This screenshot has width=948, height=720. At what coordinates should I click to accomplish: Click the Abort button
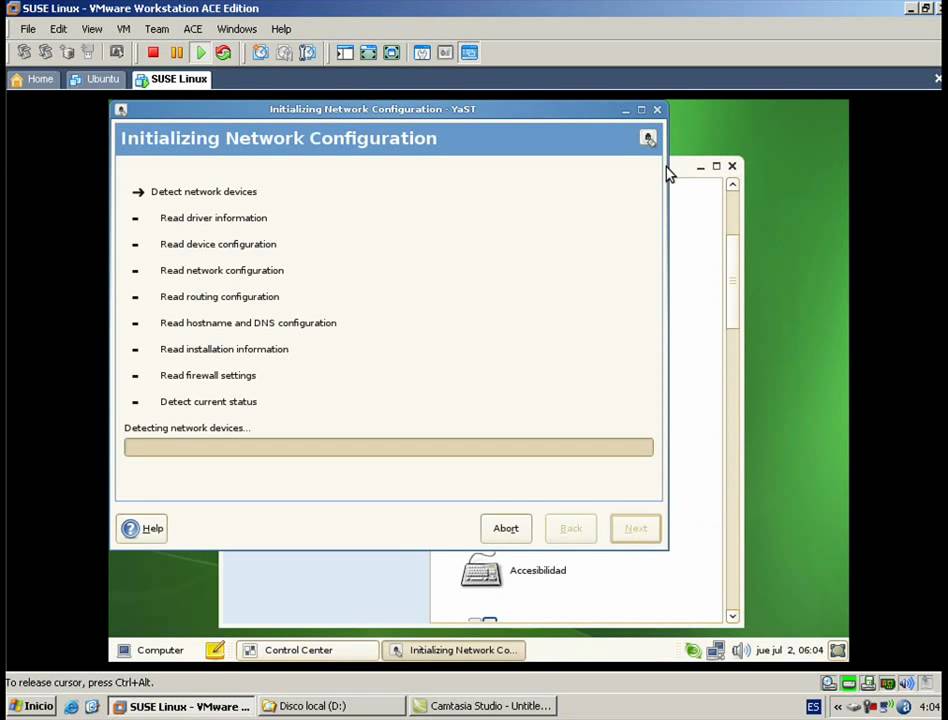pyautogui.click(x=506, y=528)
